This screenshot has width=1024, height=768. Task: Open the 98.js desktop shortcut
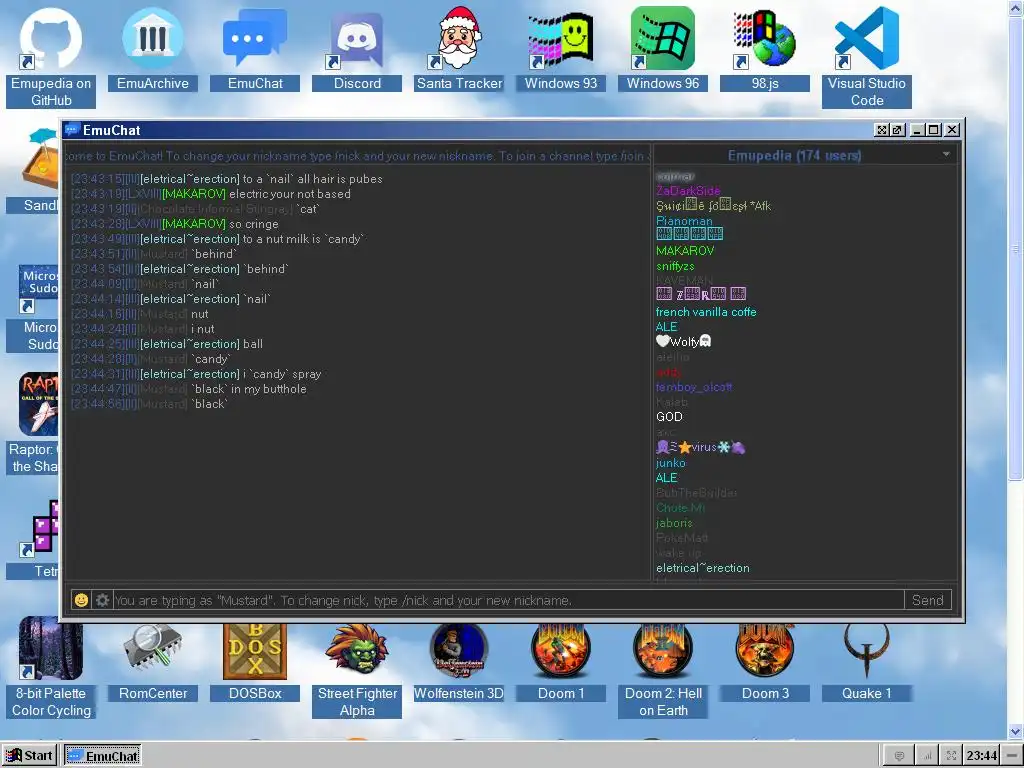(765, 48)
